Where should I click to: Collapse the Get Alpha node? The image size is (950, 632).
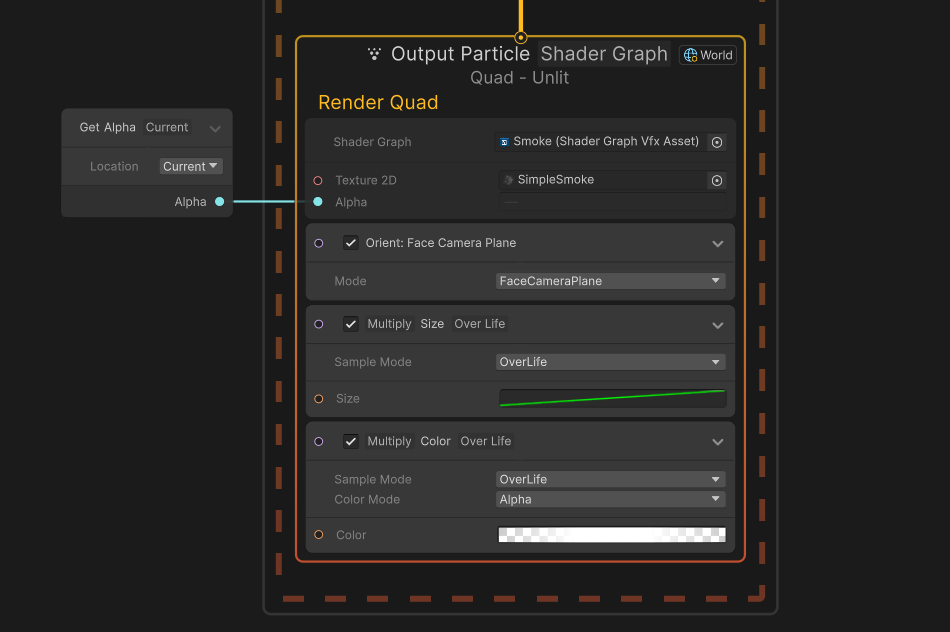[215, 128]
